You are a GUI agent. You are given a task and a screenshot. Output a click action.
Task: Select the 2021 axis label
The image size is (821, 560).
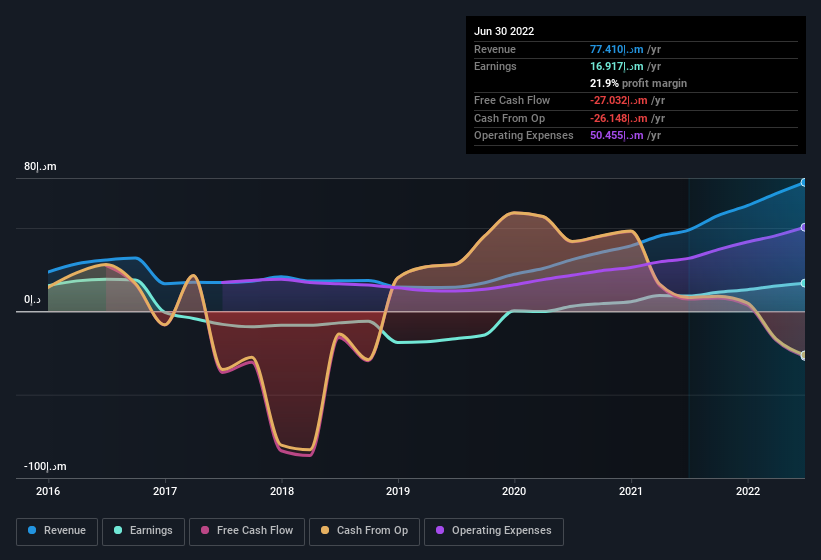[631, 491]
